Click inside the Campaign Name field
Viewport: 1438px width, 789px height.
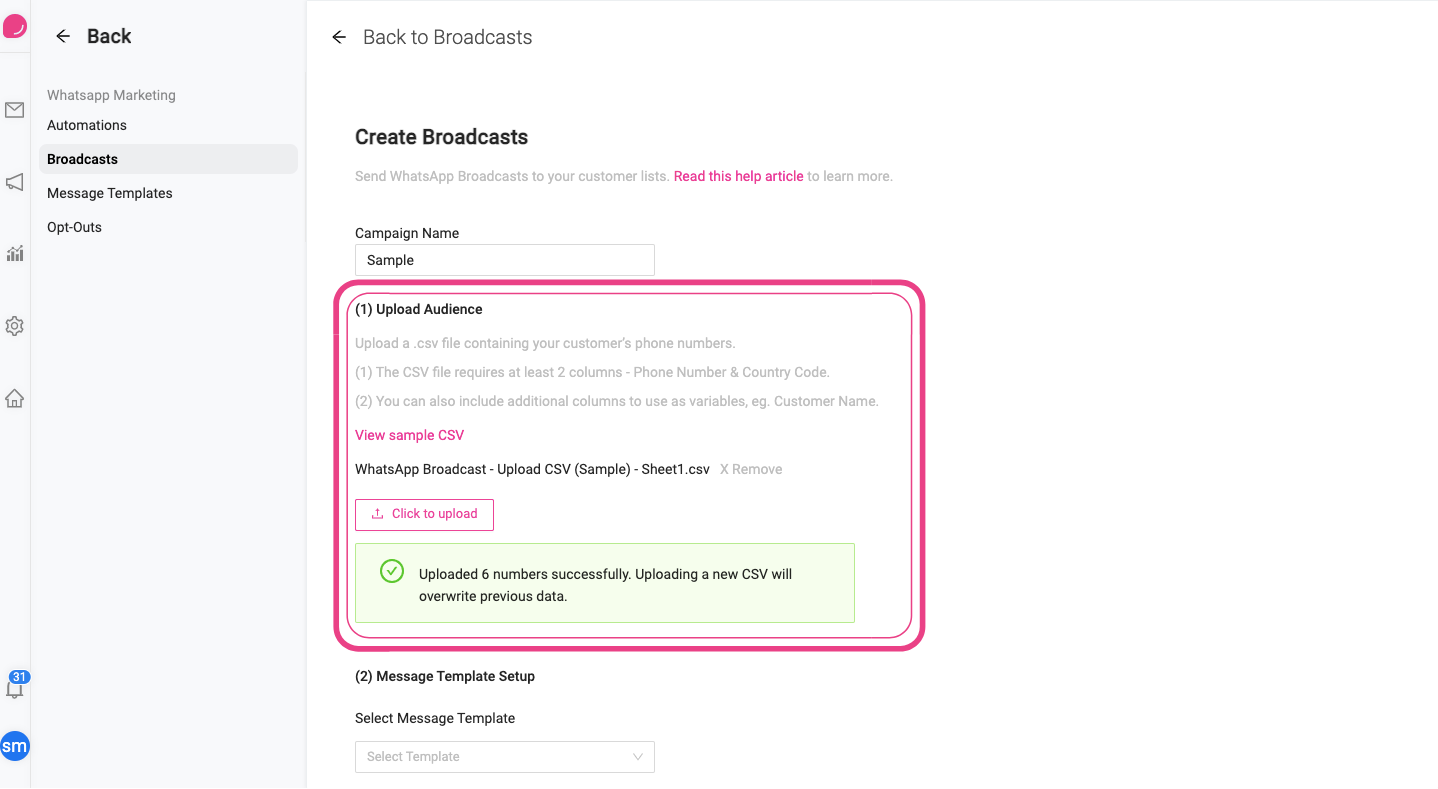(504, 259)
